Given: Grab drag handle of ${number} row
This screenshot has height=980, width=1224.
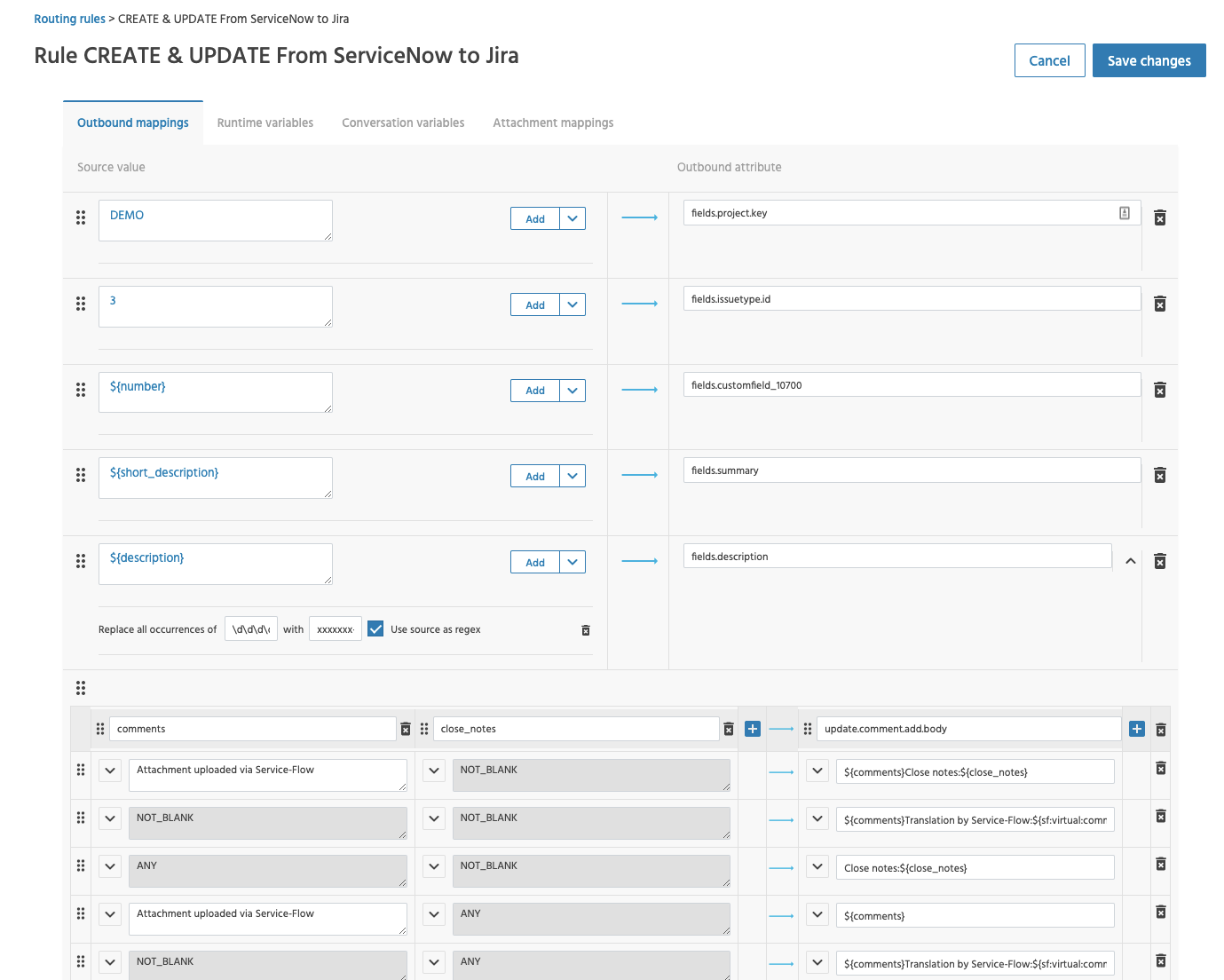Looking at the screenshot, I should tap(81, 390).
